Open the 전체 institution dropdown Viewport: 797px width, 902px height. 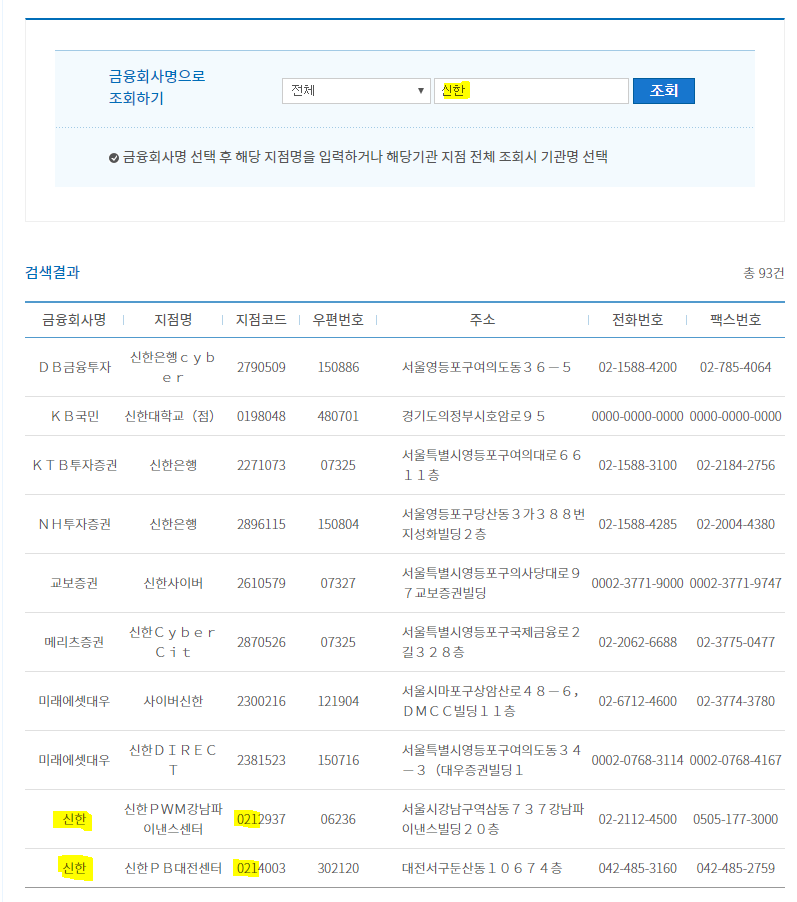pos(356,91)
